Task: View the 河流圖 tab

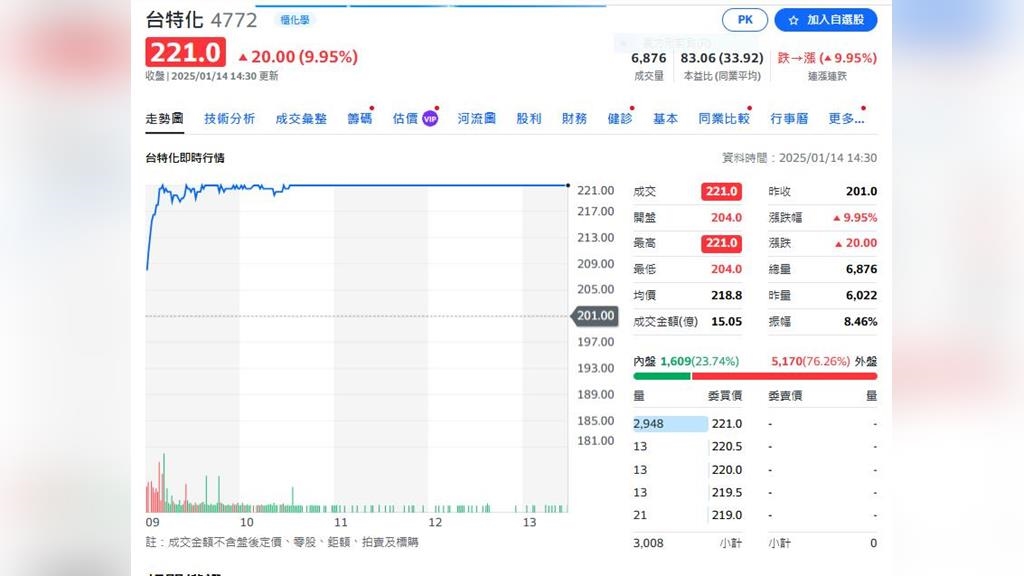Action: (477, 118)
